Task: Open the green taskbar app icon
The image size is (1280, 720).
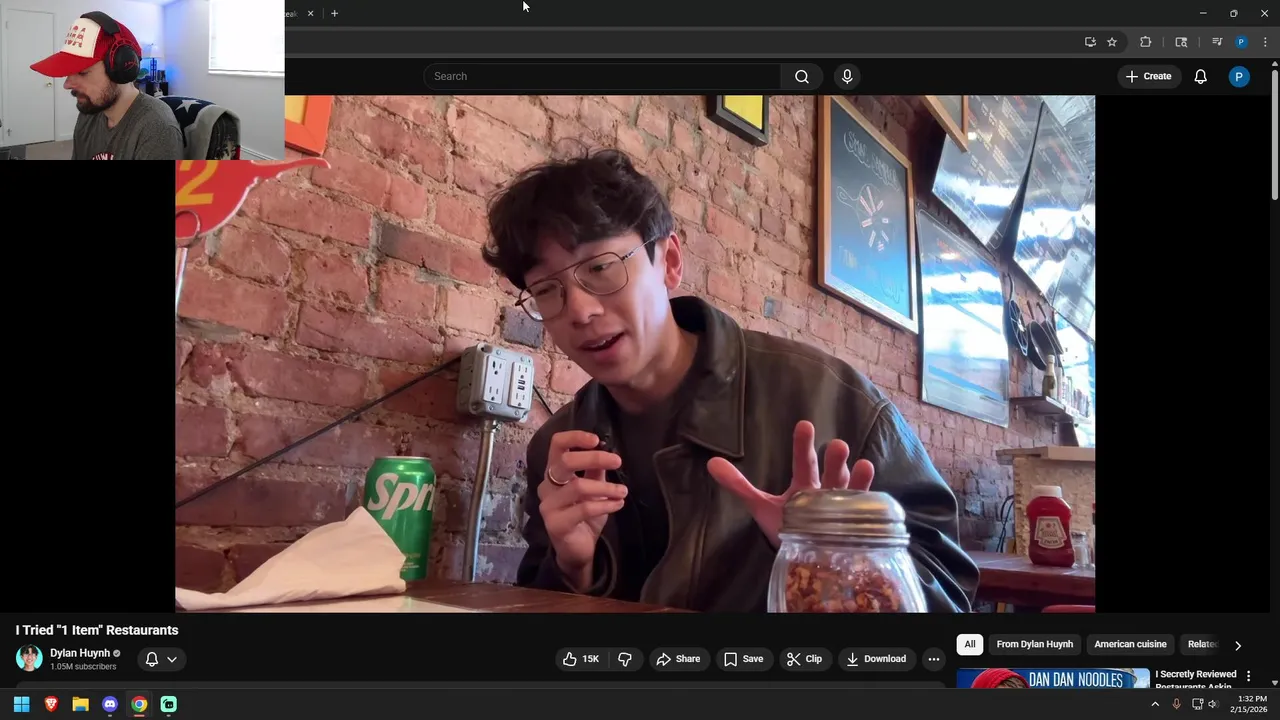Action: click(169, 704)
